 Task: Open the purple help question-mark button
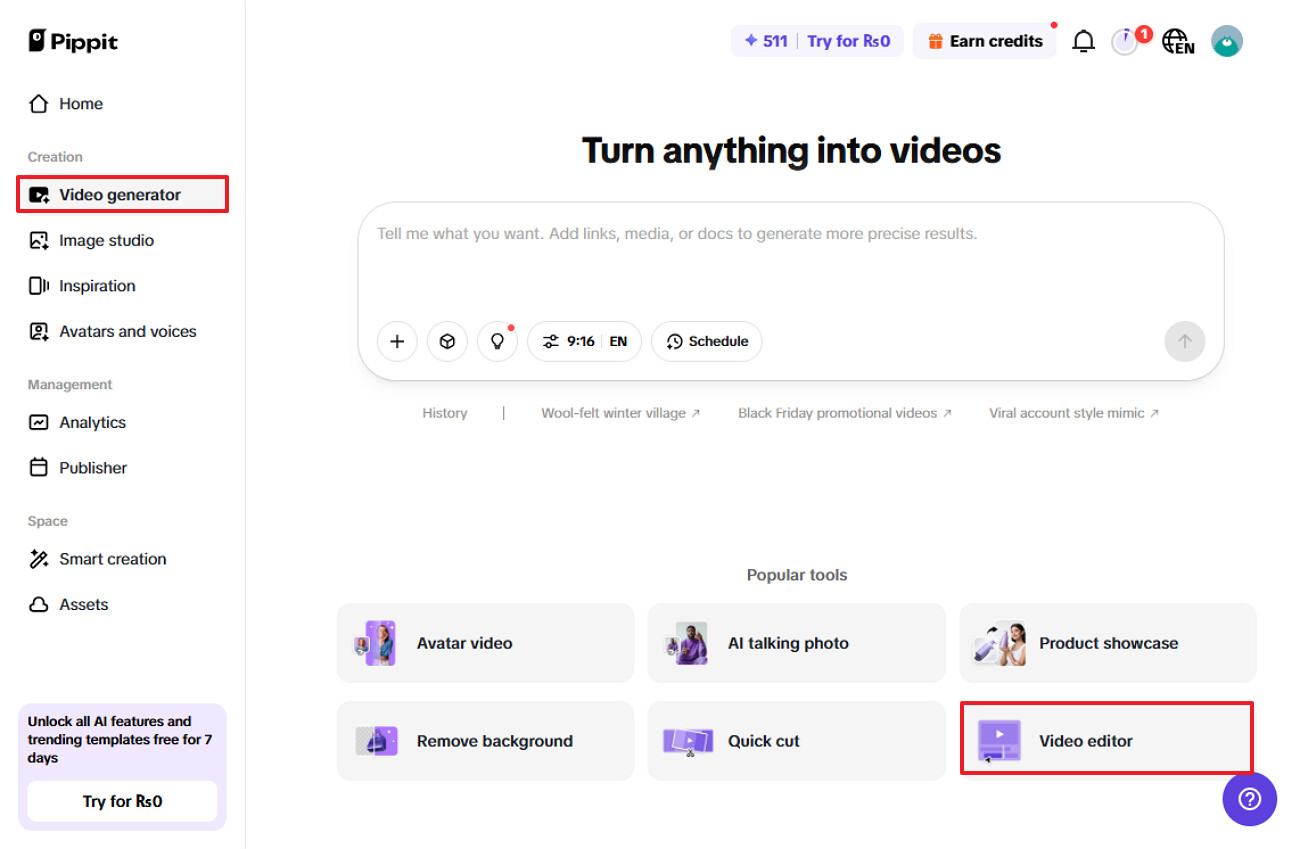1250,799
